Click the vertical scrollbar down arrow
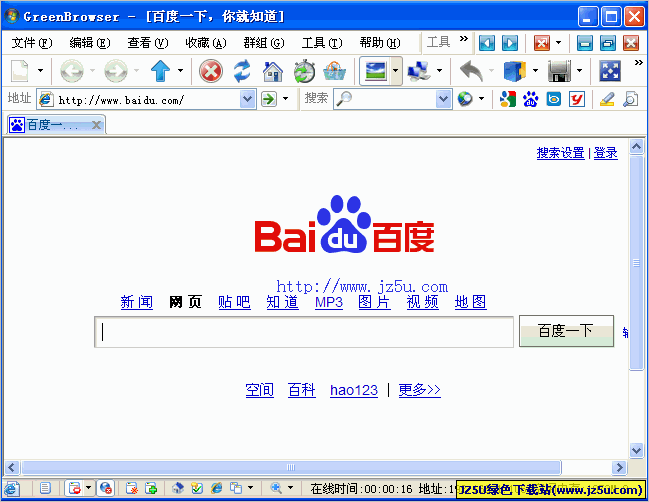This screenshot has height=502, width=649. point(636,450)
